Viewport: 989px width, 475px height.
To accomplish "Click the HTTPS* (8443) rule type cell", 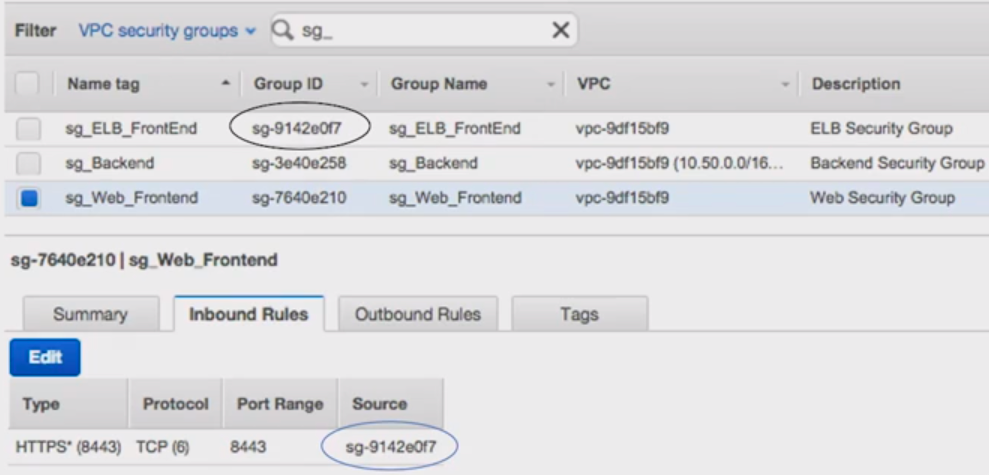I will [x=68, y=447].
